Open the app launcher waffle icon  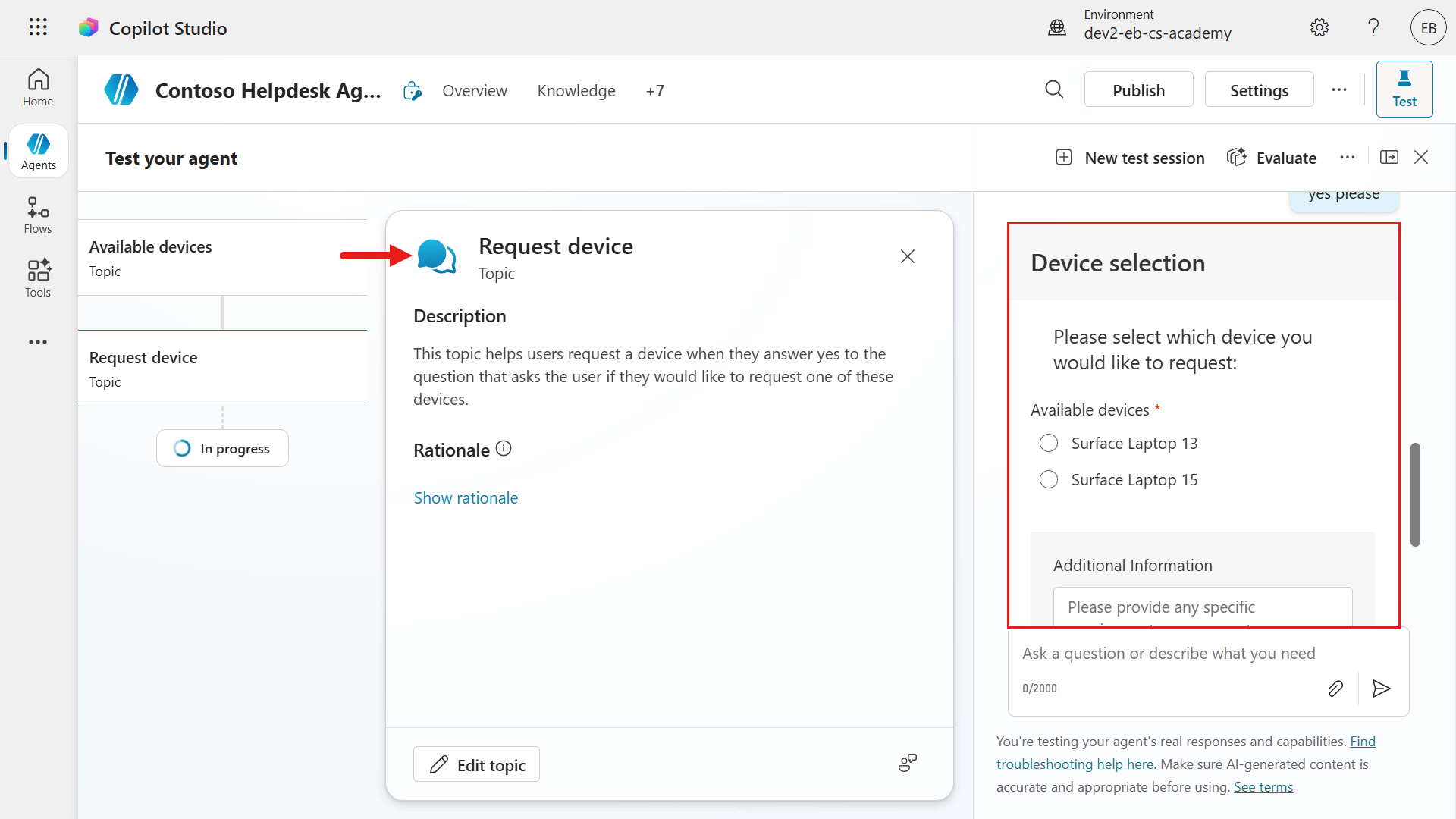(x=38, y=27)
